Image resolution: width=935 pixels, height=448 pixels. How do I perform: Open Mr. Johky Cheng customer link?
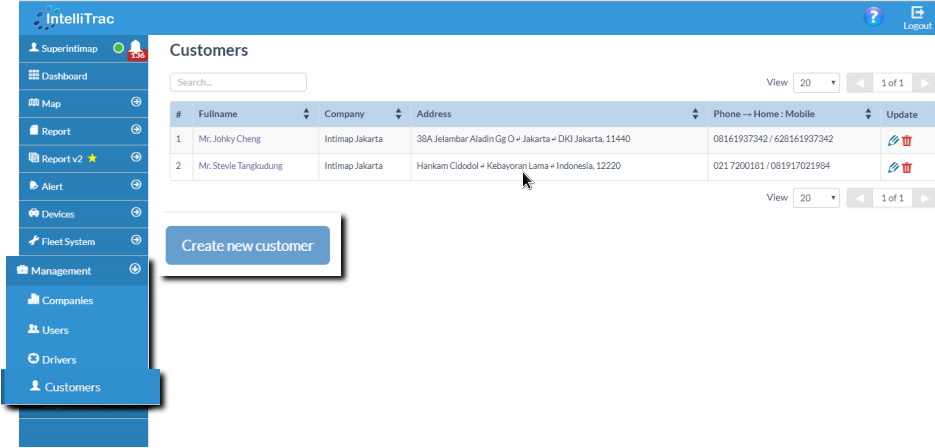tap(229, 139)
